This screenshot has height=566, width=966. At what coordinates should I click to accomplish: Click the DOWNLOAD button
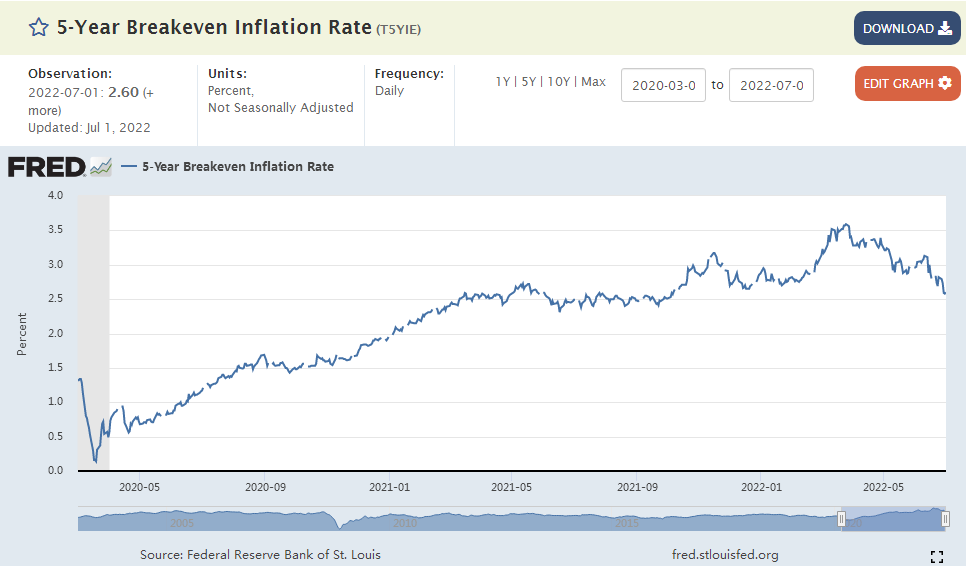pos(907,28)
